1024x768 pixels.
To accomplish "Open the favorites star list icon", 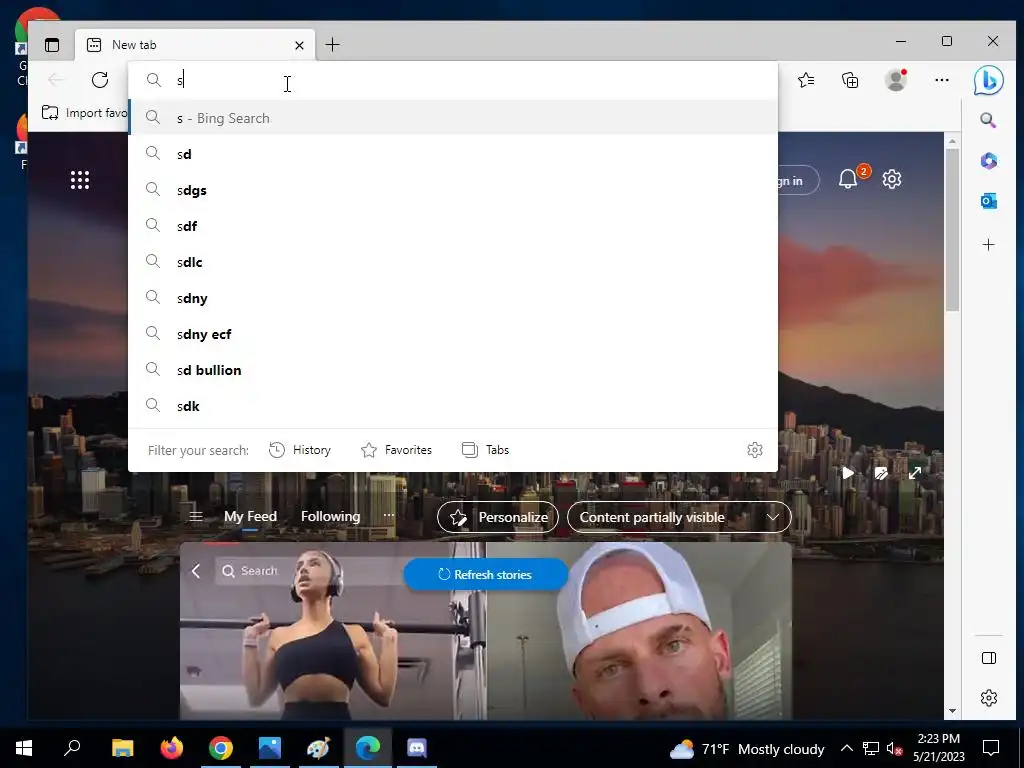I will [806, 80].
